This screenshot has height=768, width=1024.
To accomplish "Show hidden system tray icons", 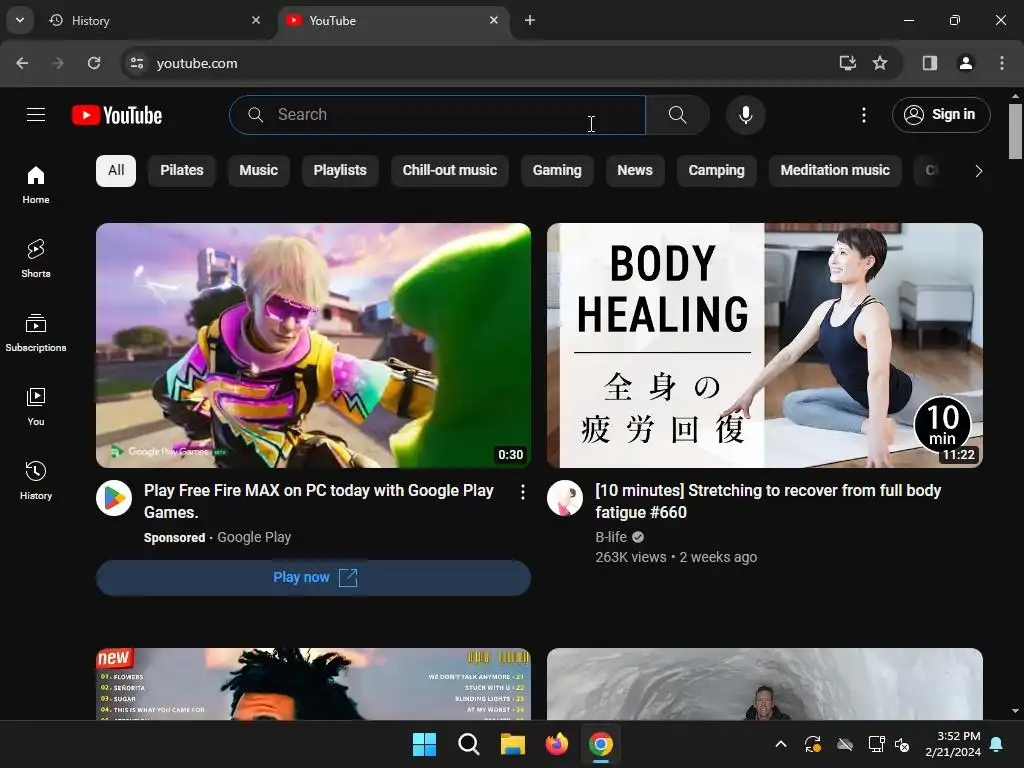I will coord(780,744).
